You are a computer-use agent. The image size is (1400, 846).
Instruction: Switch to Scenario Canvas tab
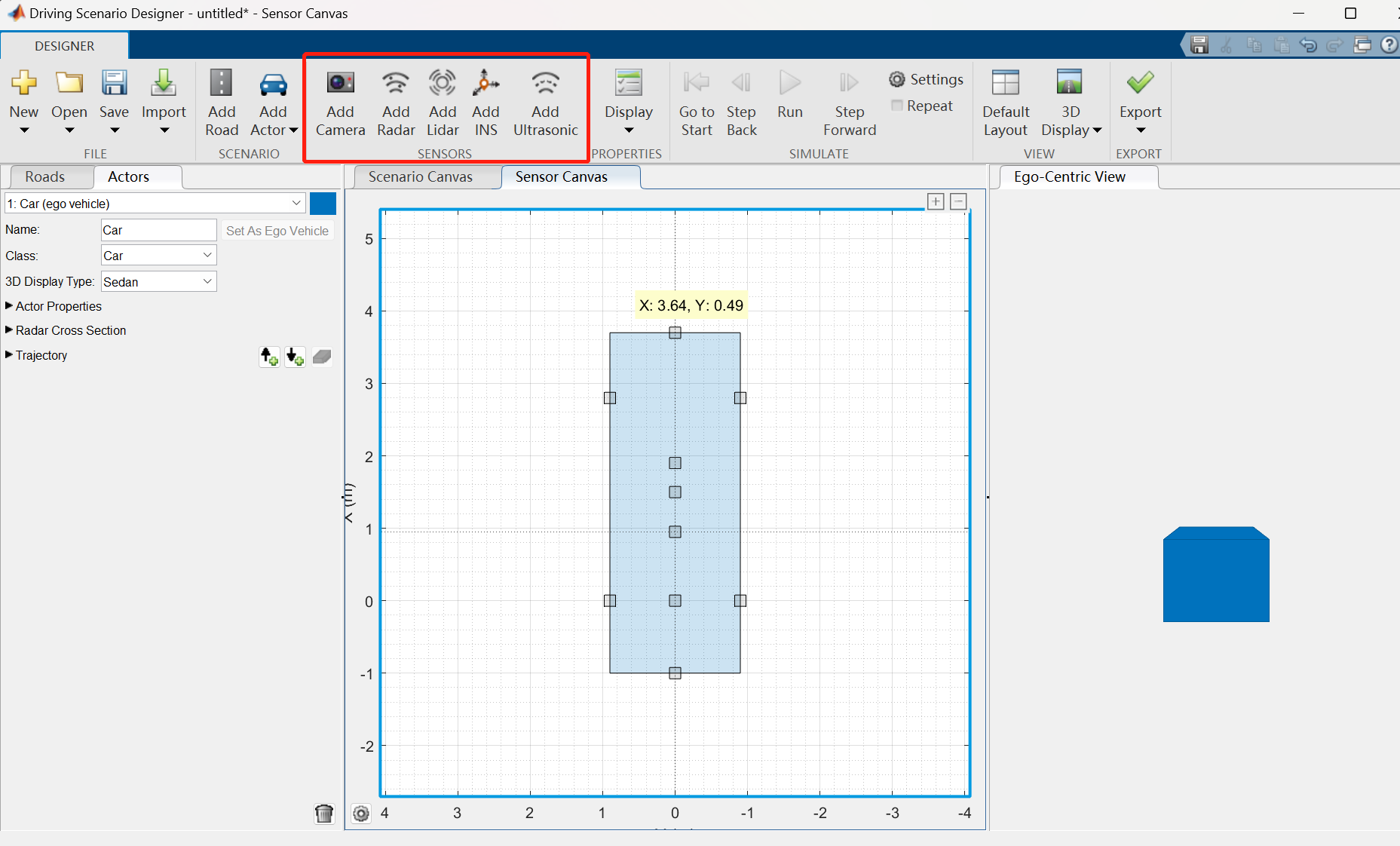[x=421, y=176]
